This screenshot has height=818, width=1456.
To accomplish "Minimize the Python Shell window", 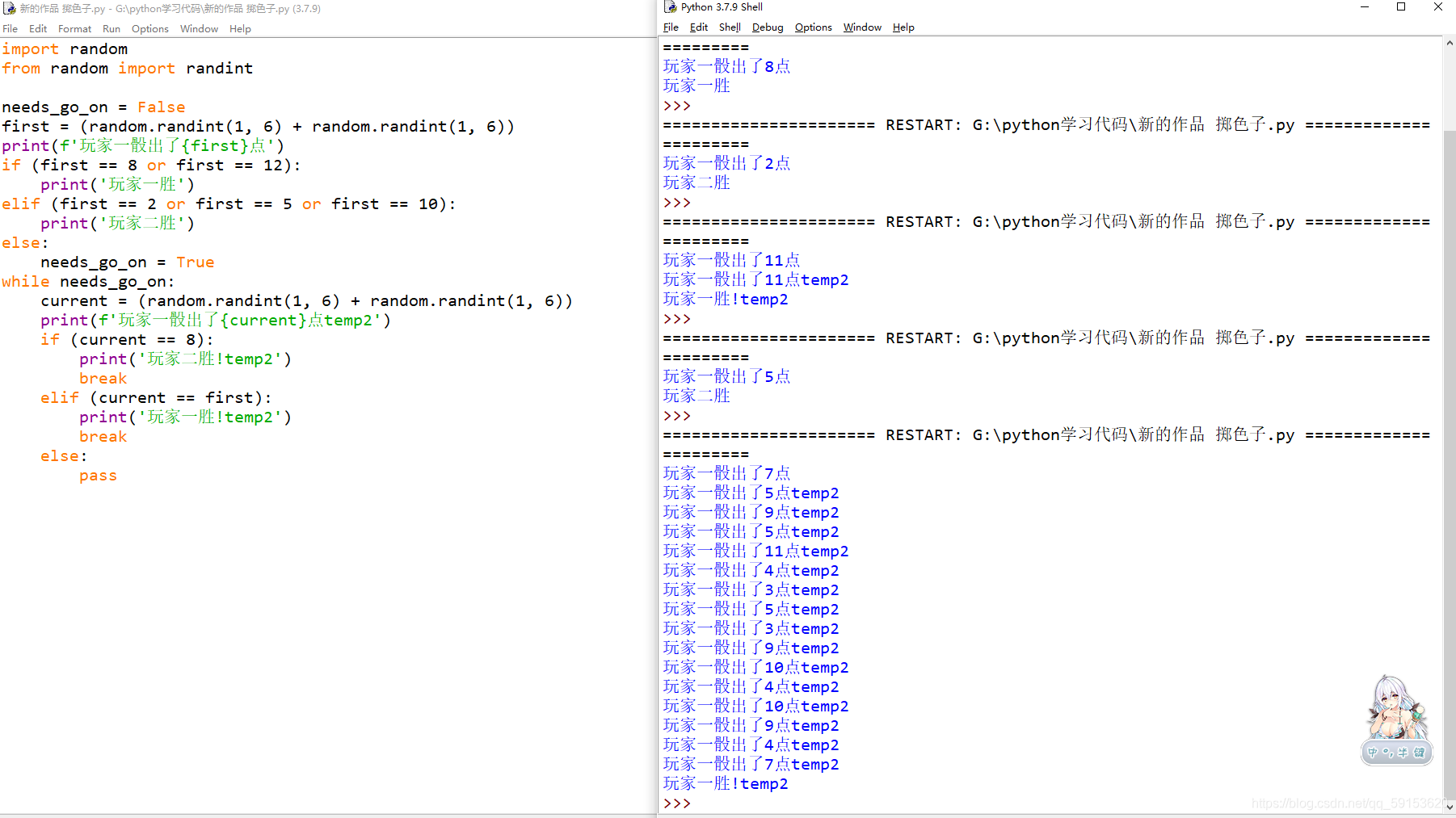I will [1364, 7].
